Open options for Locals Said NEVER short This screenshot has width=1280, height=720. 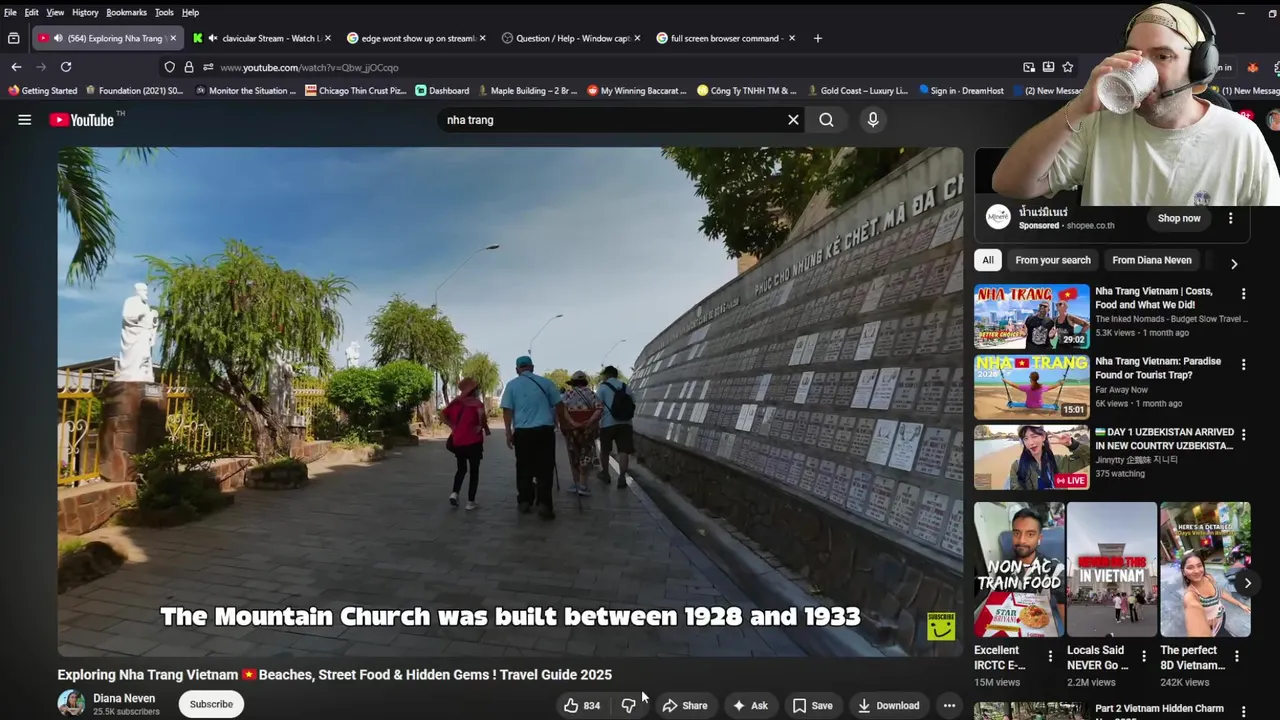1144,656
